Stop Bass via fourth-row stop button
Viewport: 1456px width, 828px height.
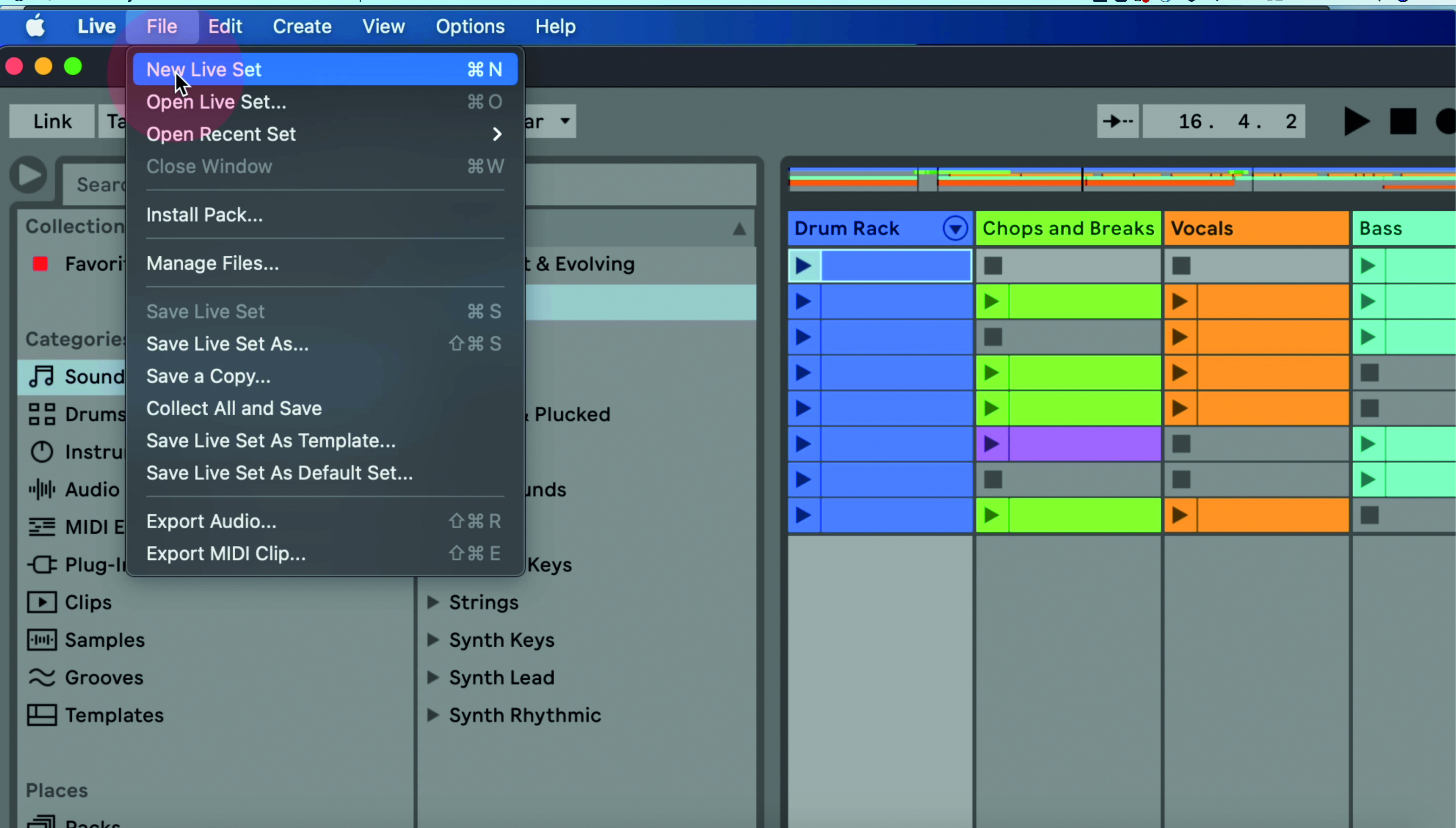[x=1369, y=373]
